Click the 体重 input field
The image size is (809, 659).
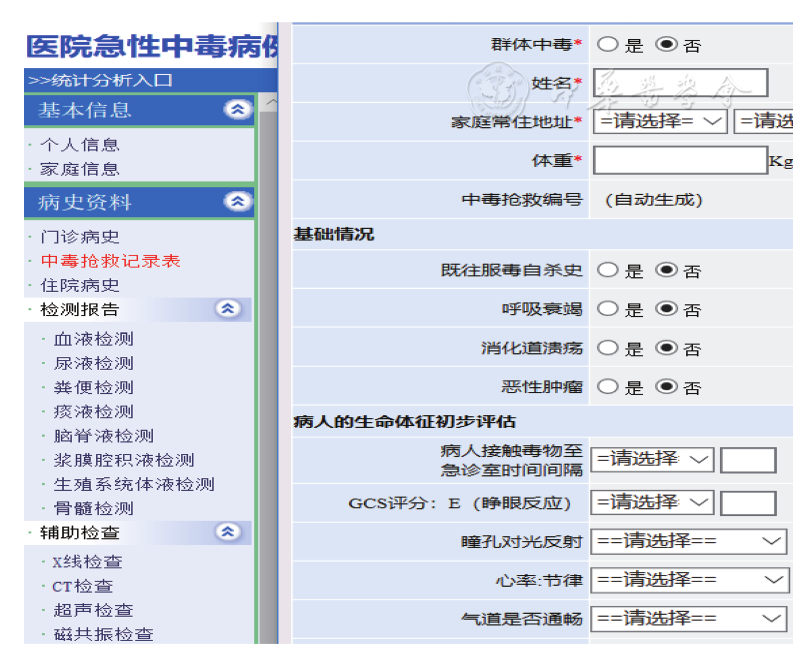pyautogui.click(x=679, y=160)
